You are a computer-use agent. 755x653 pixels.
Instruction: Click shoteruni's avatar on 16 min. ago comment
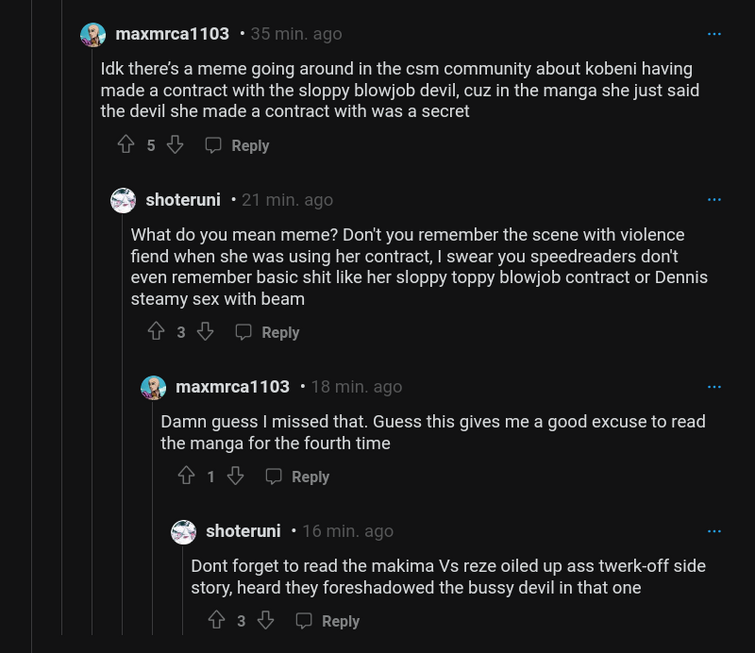(x=183, y=531)
